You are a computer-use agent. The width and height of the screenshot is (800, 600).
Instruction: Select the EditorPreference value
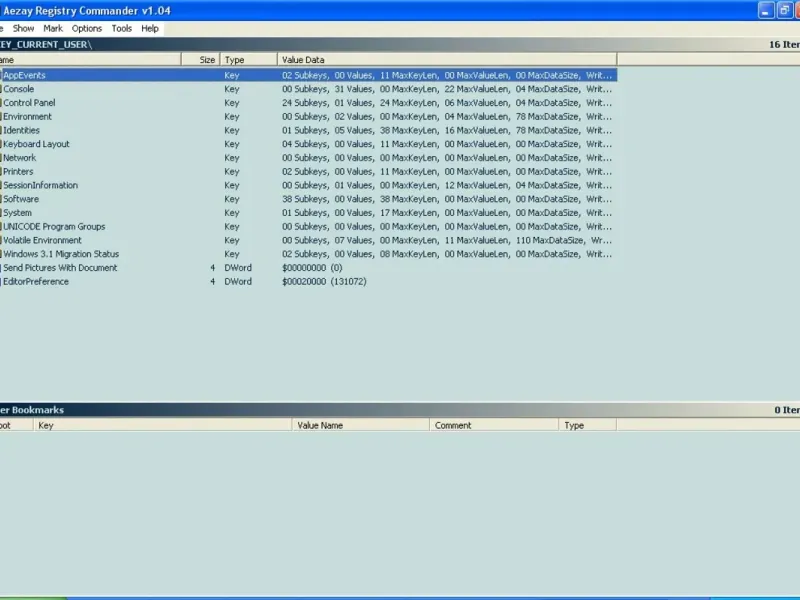(36, 282)
